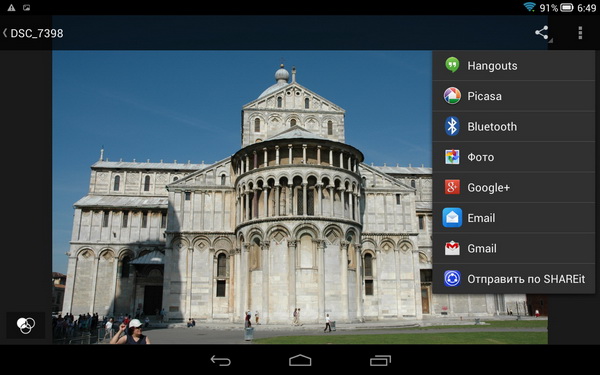Share the photo via Google+
This screenshot has height=375, width=600.
pos(514,188)
